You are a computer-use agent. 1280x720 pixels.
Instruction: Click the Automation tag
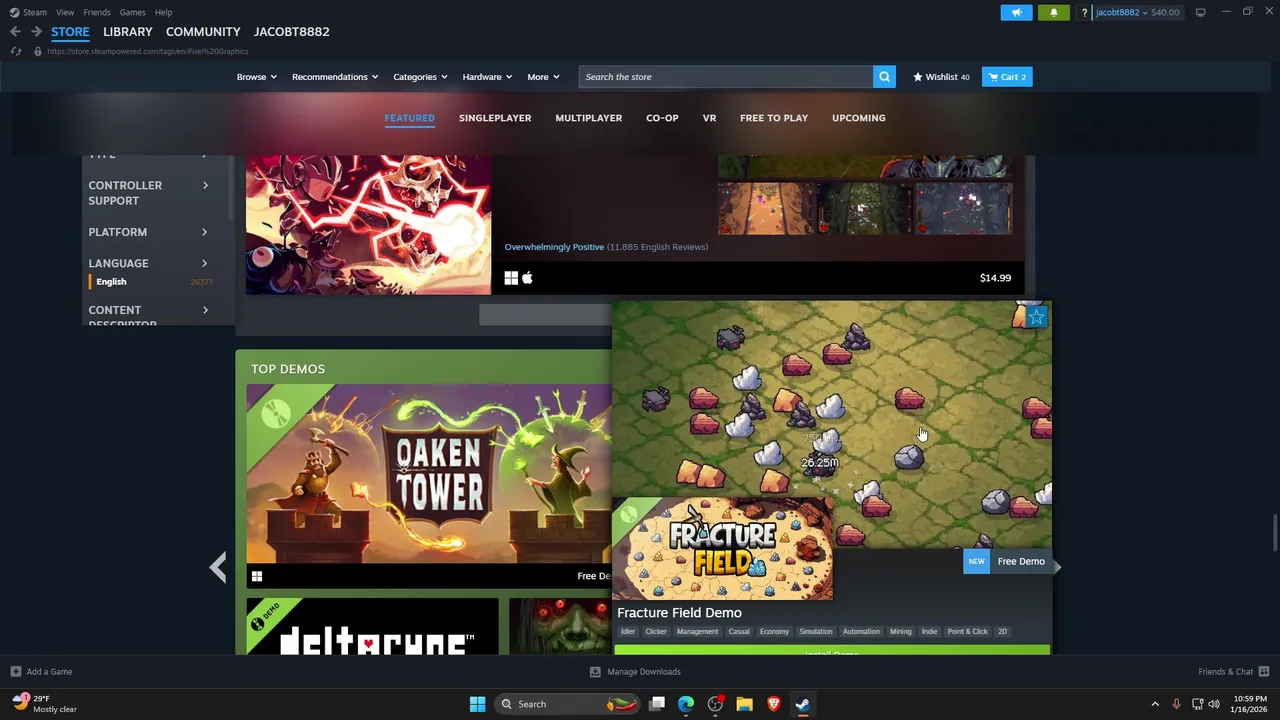point(861,632)
